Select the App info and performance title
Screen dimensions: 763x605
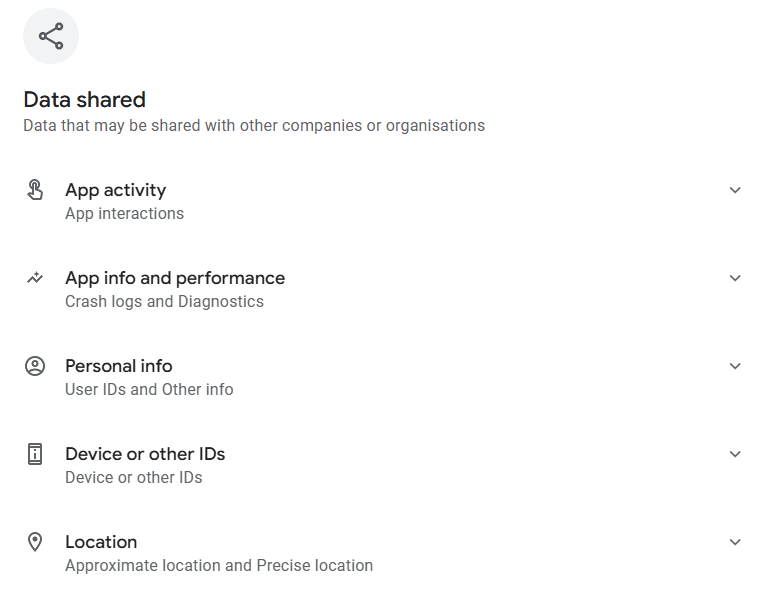point(175,278)
